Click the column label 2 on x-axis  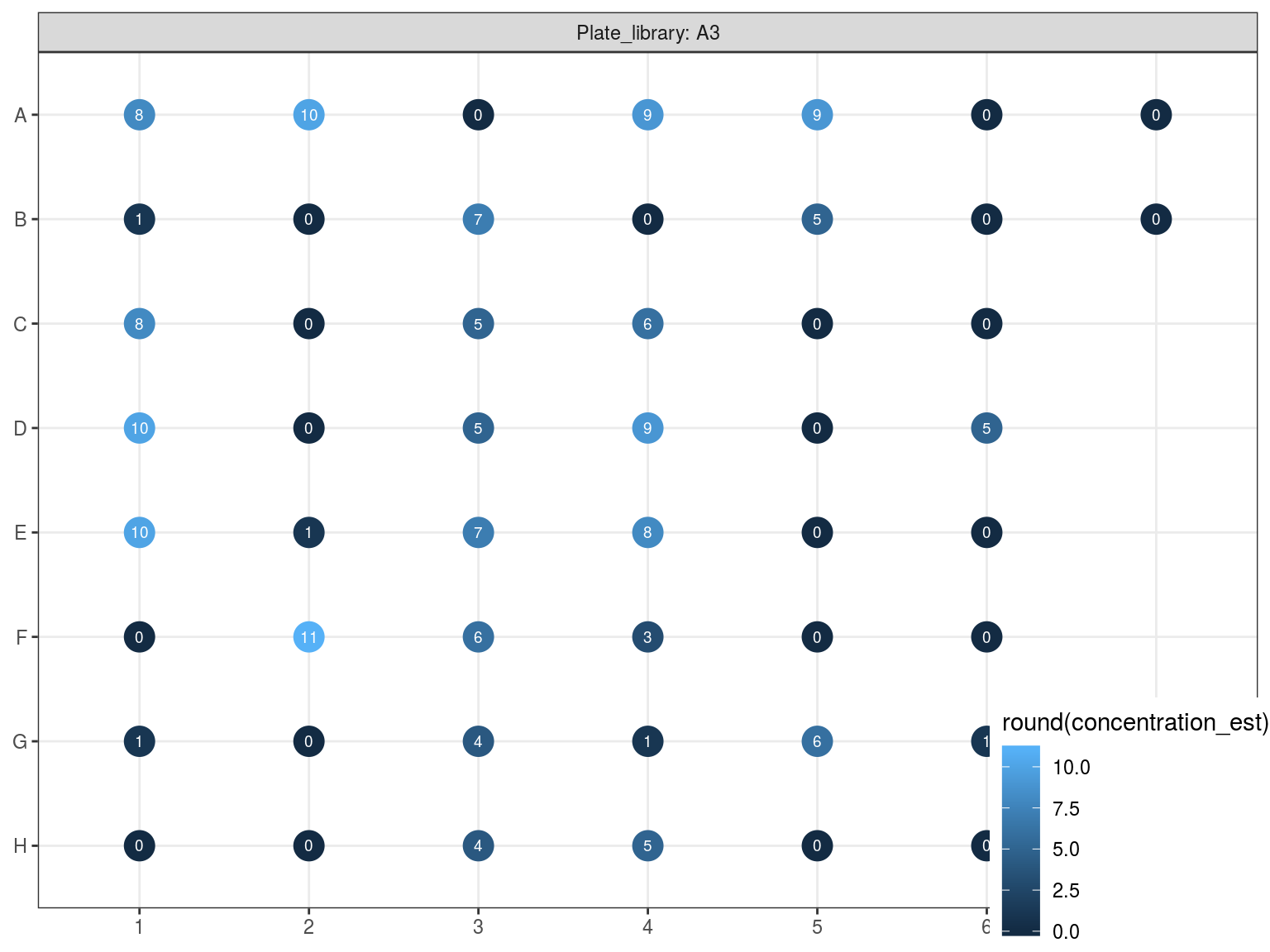pyautogui.click(x=308, y=927)
